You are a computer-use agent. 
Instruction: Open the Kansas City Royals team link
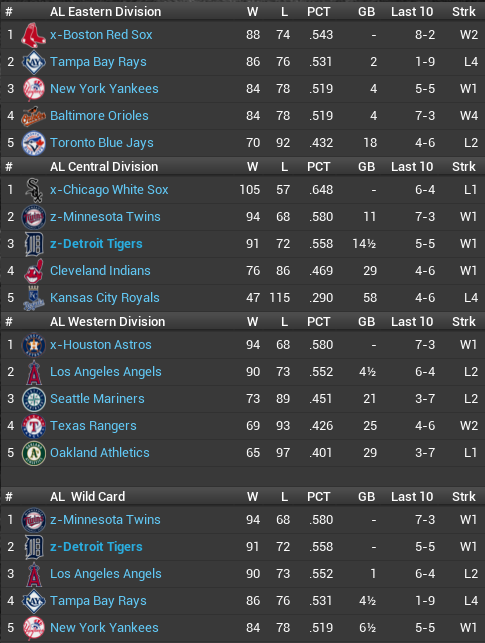(105, 298)
